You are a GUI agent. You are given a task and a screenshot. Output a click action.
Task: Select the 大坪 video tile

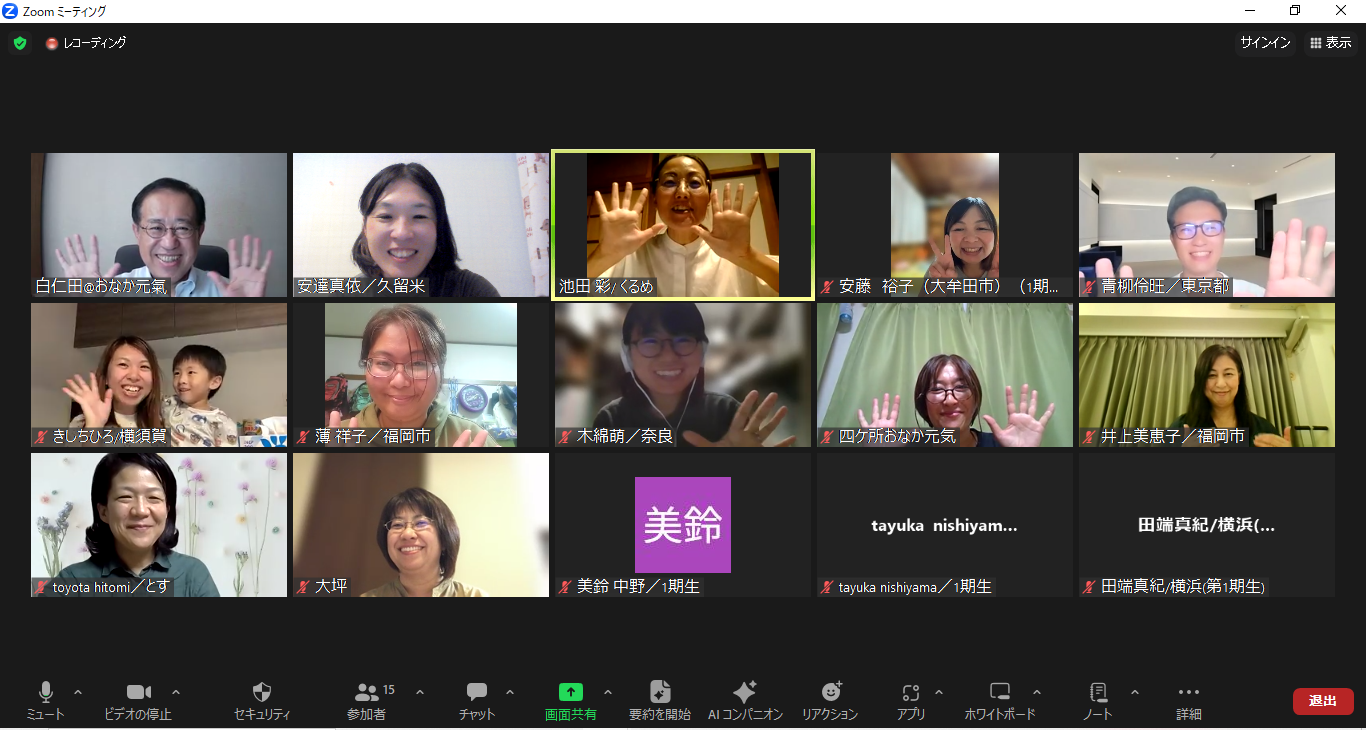[x=421, y=525]
